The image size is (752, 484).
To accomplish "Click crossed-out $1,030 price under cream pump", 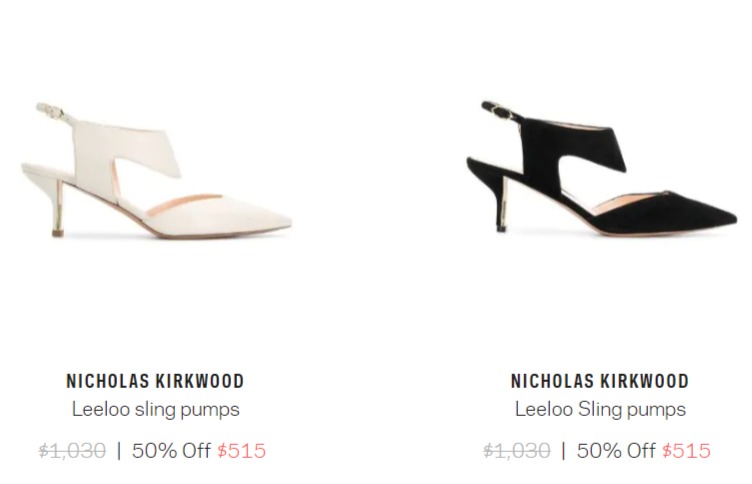I will tap(72, 450).
